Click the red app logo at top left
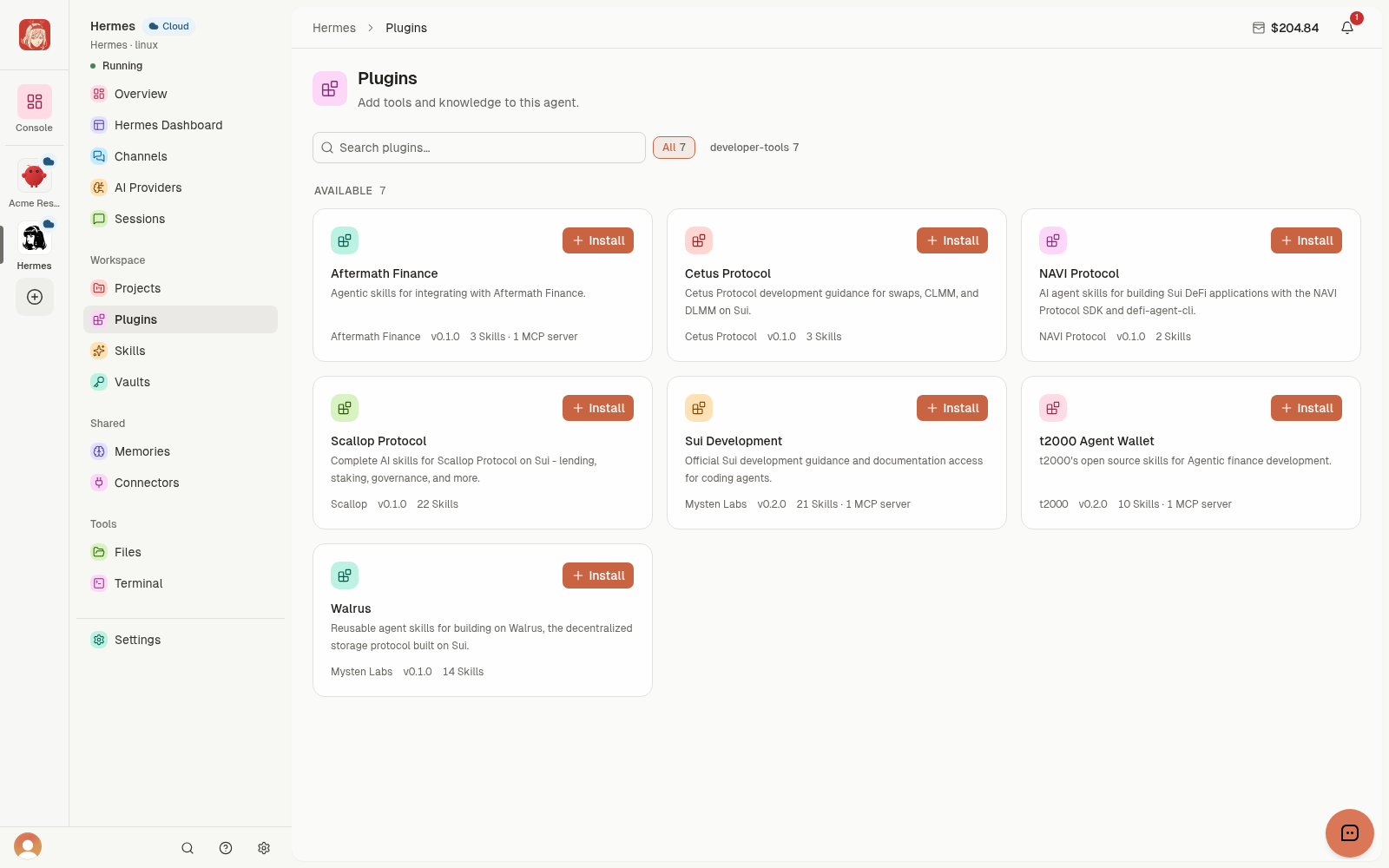Image resolution: width=1389 pixels, height=868 pixels. pos(35,35)
